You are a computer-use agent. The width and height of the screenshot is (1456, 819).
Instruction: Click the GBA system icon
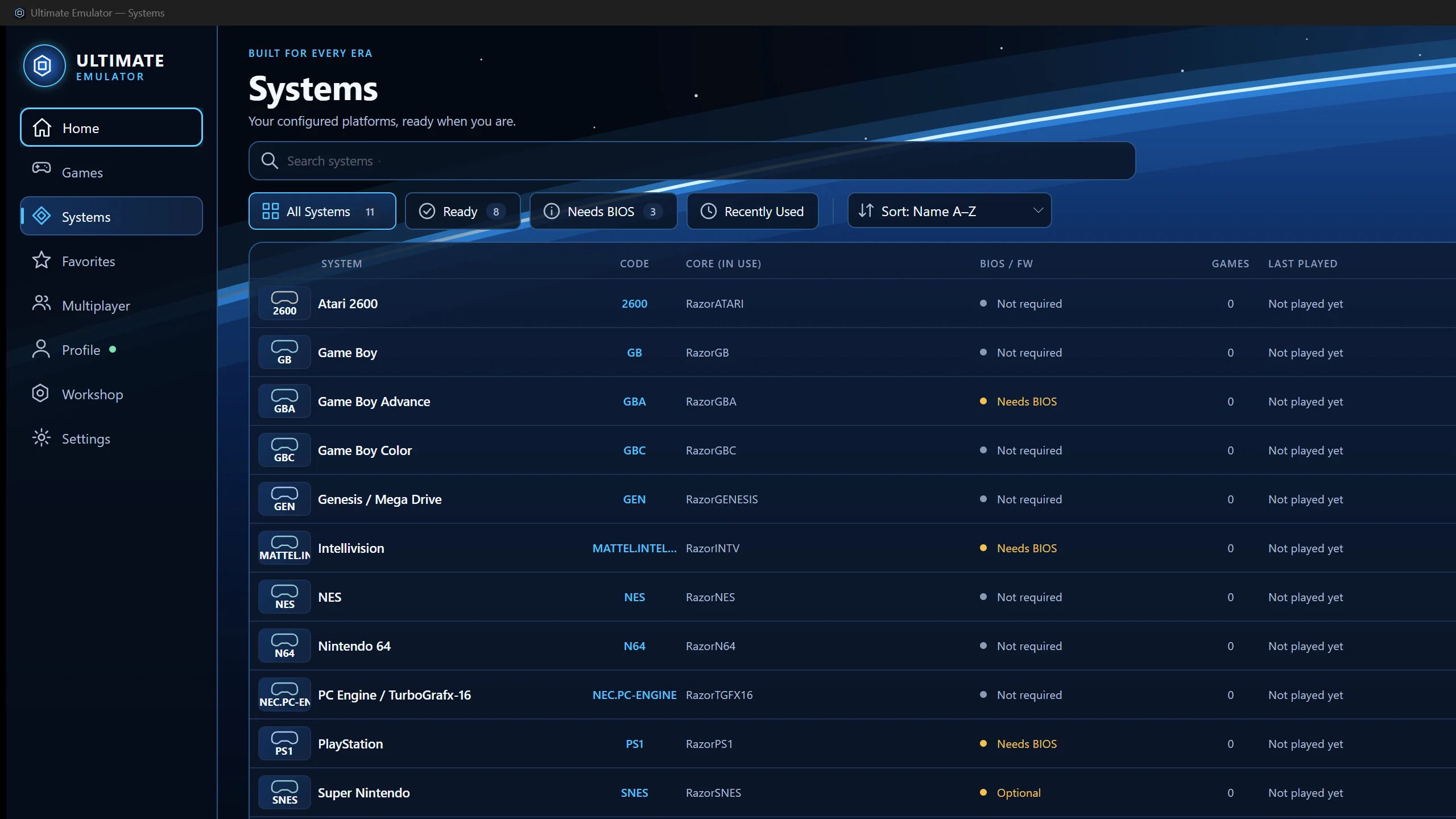click(x=284, y=401)
